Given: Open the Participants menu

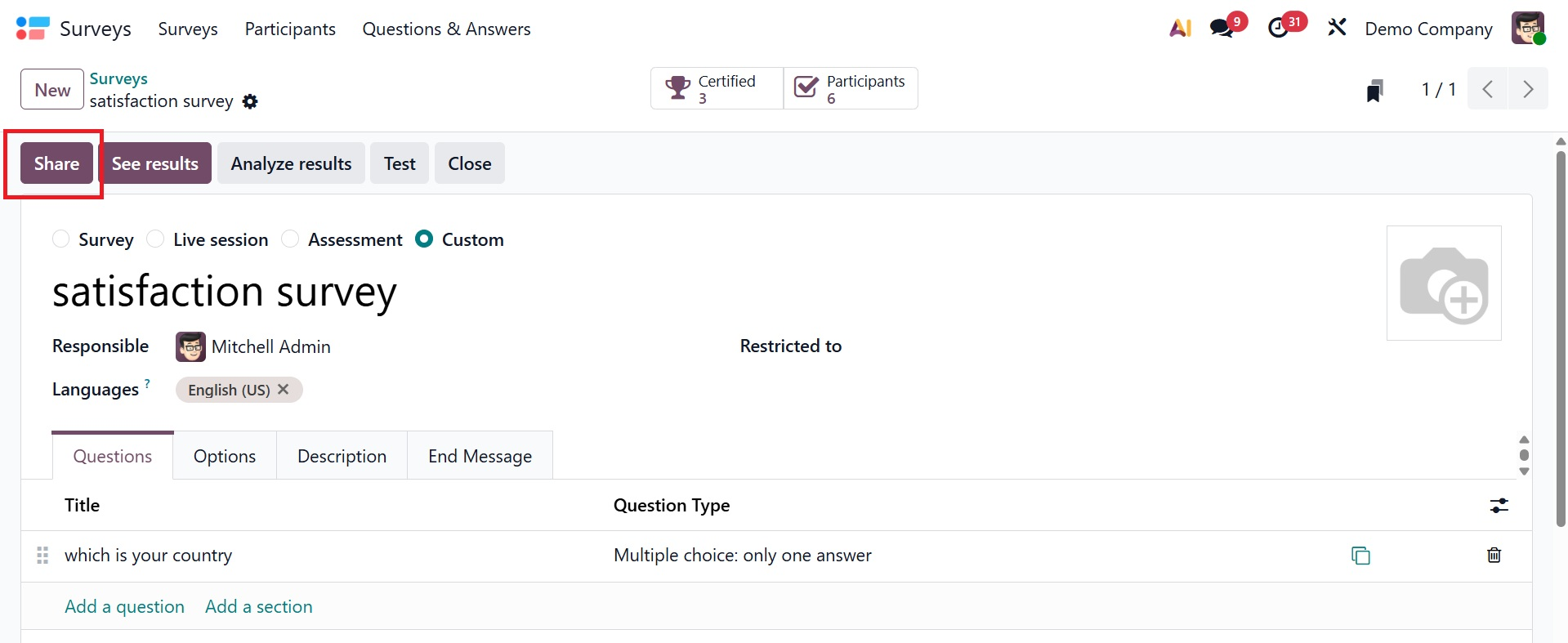Looking at the screenshot, I should (290, 29).
